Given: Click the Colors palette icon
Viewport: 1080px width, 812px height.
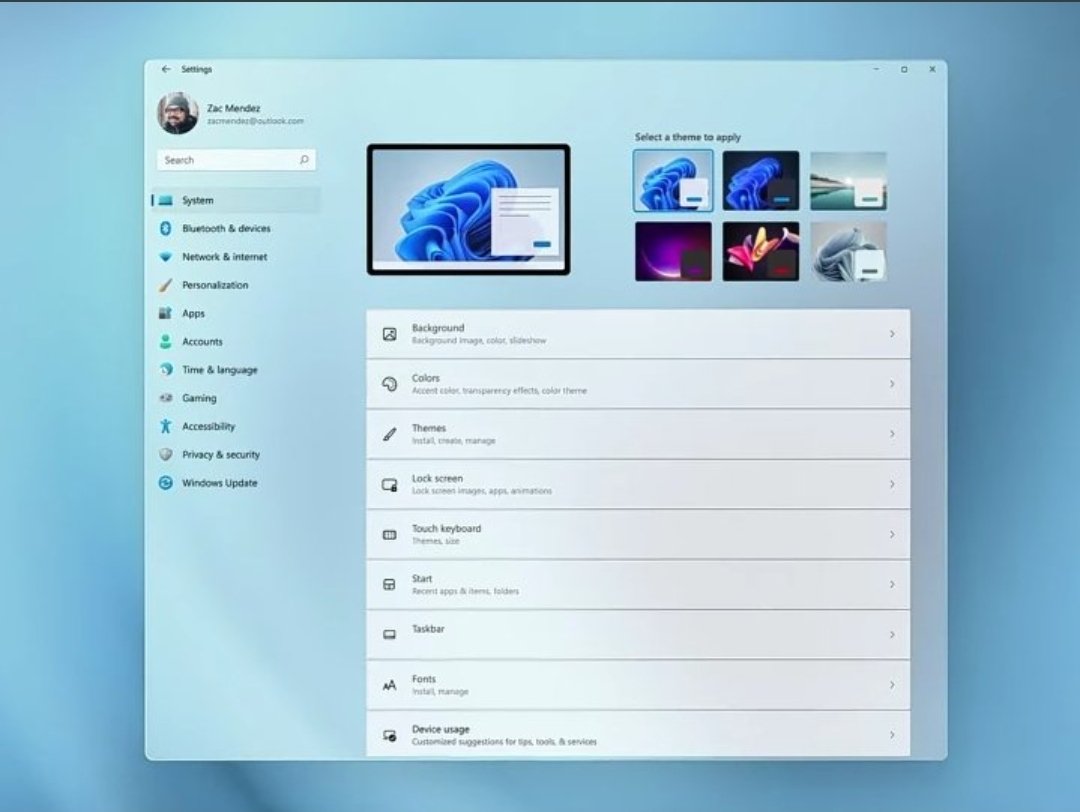Looking at the screenshot, I should click(389, 384).
